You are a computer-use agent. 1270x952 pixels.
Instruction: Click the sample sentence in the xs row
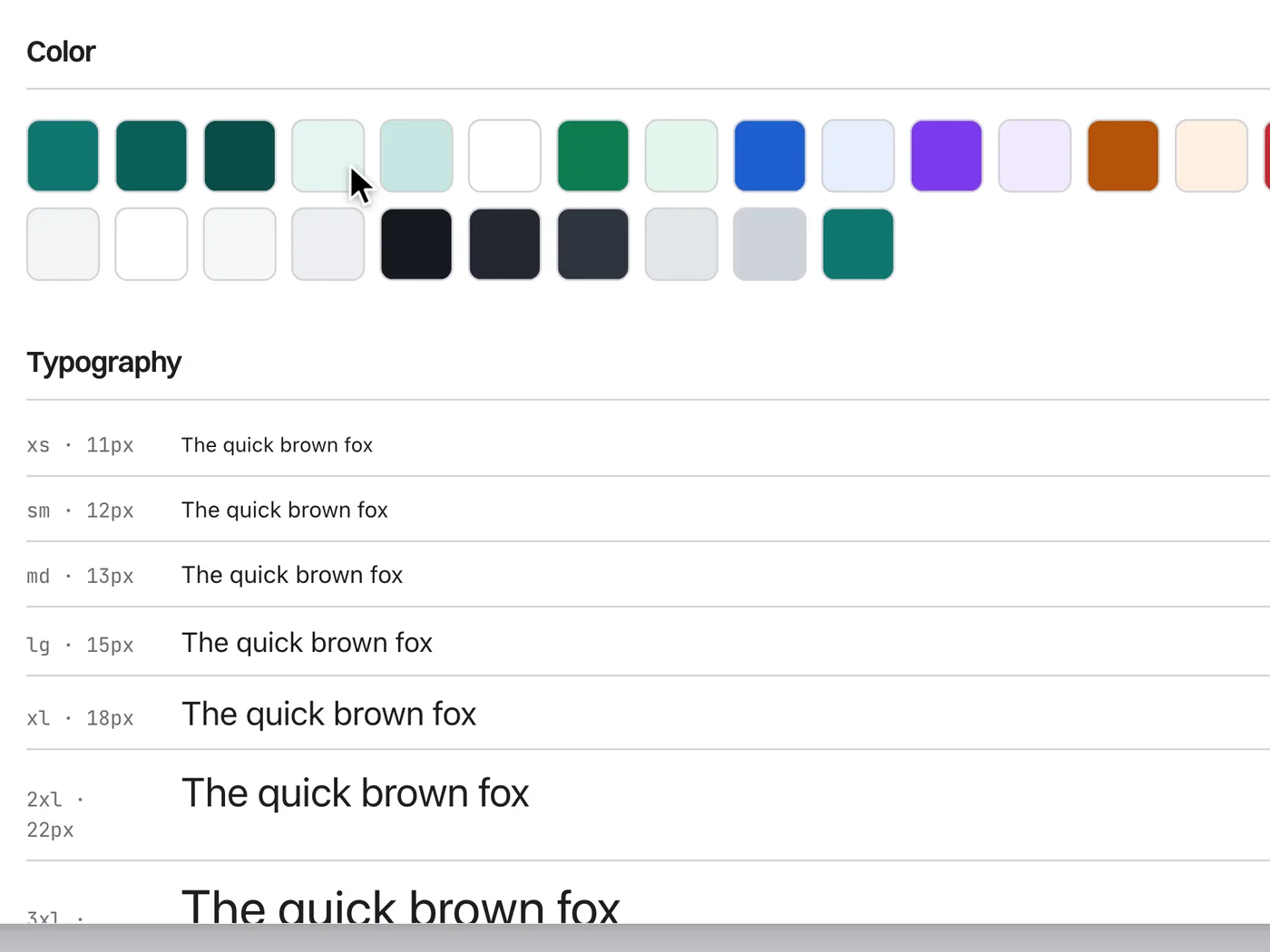277,445
